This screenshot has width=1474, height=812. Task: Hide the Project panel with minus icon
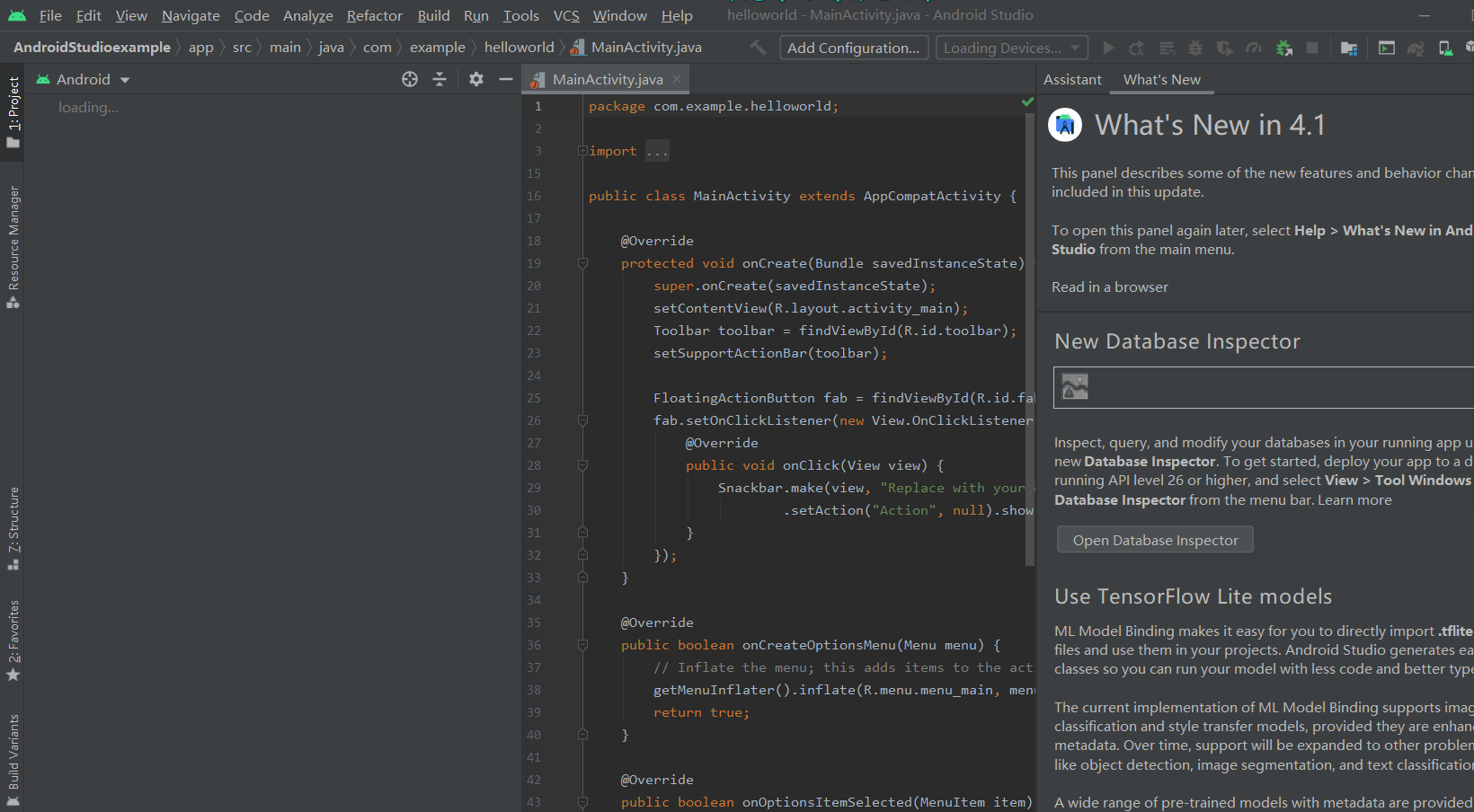click(x=506, y=79)
